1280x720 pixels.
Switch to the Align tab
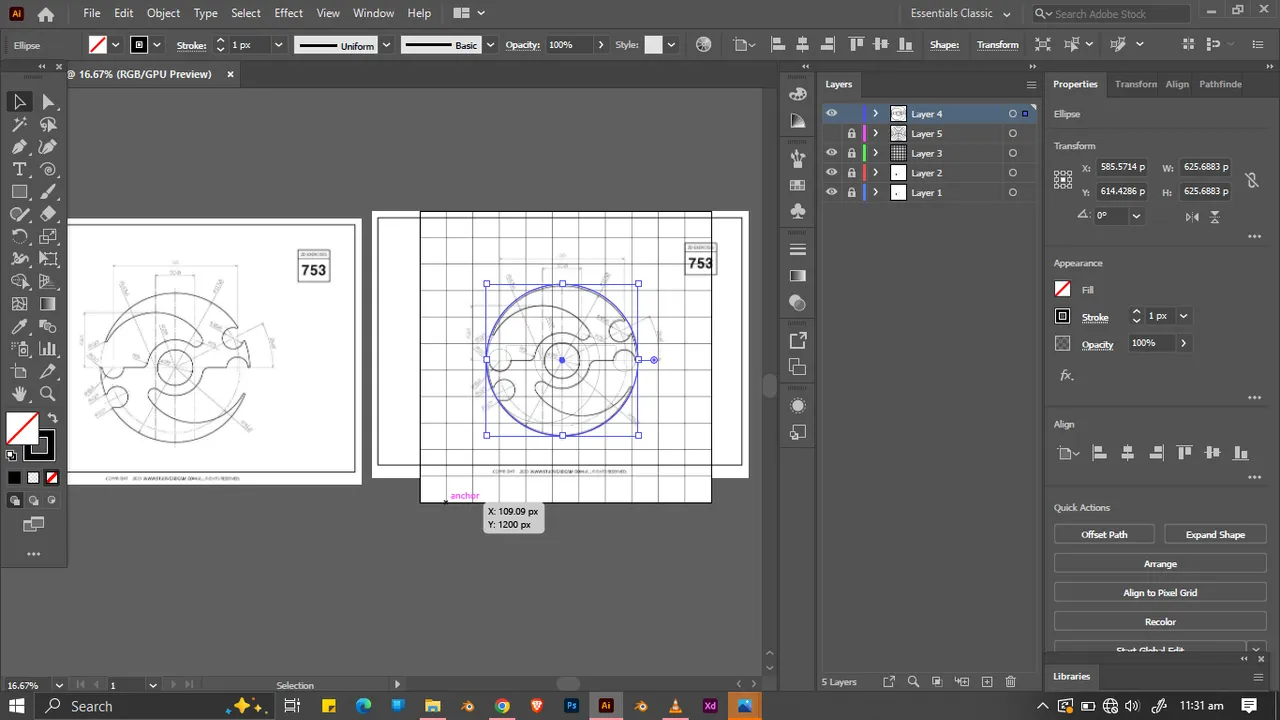coord(1177,84)
